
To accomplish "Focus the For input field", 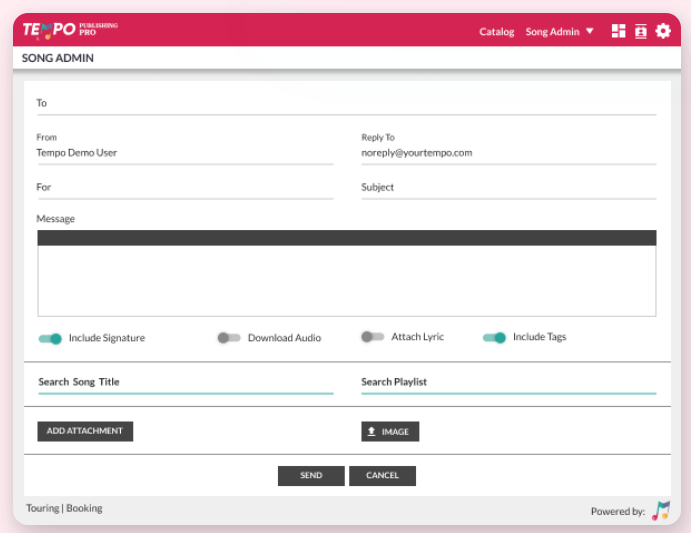I will pos(186,188).
